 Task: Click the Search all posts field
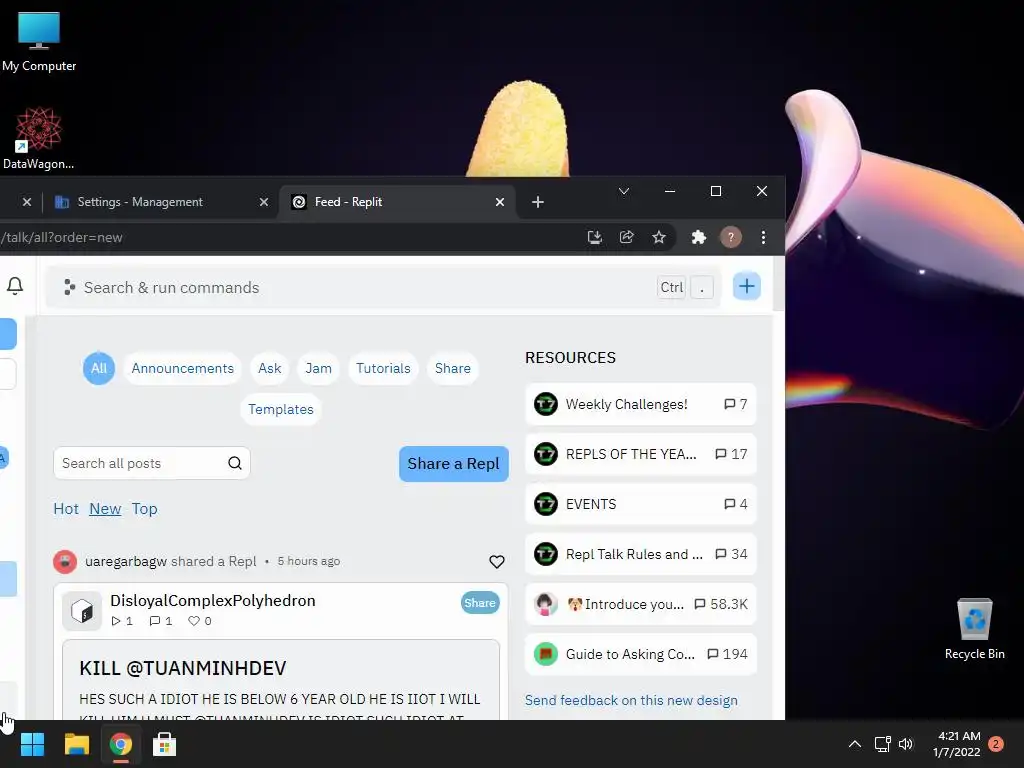coord(152,463)
